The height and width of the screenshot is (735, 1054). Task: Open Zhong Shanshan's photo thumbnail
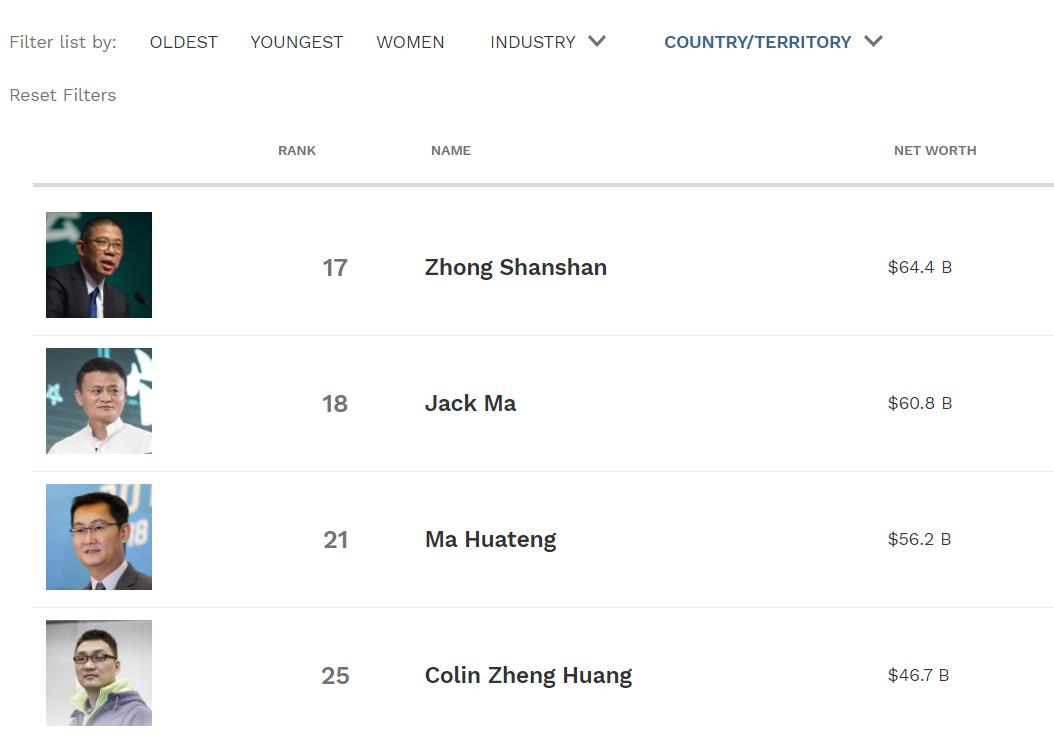pyautogui.click(x=99, y=265)
